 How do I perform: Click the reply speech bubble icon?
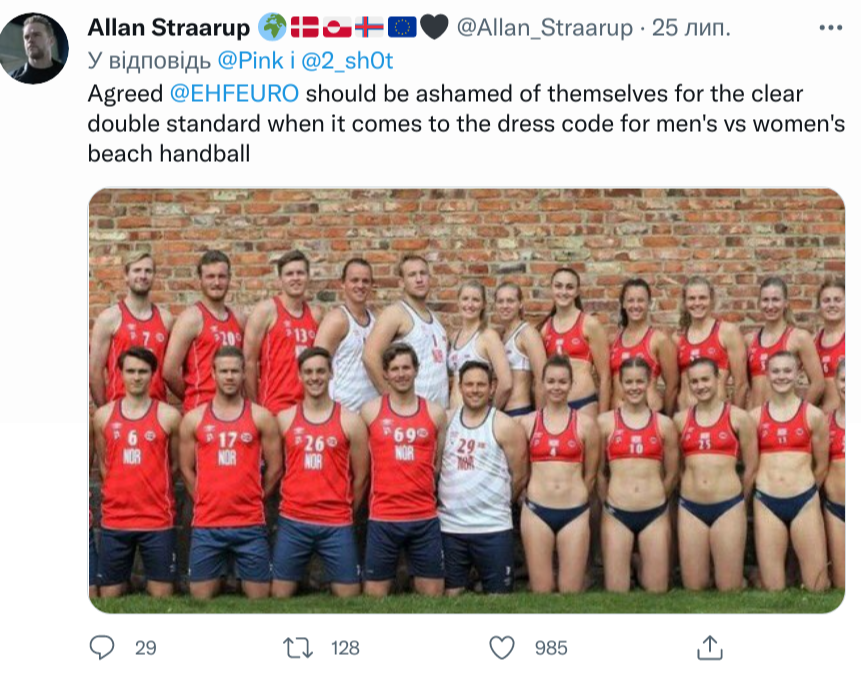pyautogui.click(x=103, y=648)
